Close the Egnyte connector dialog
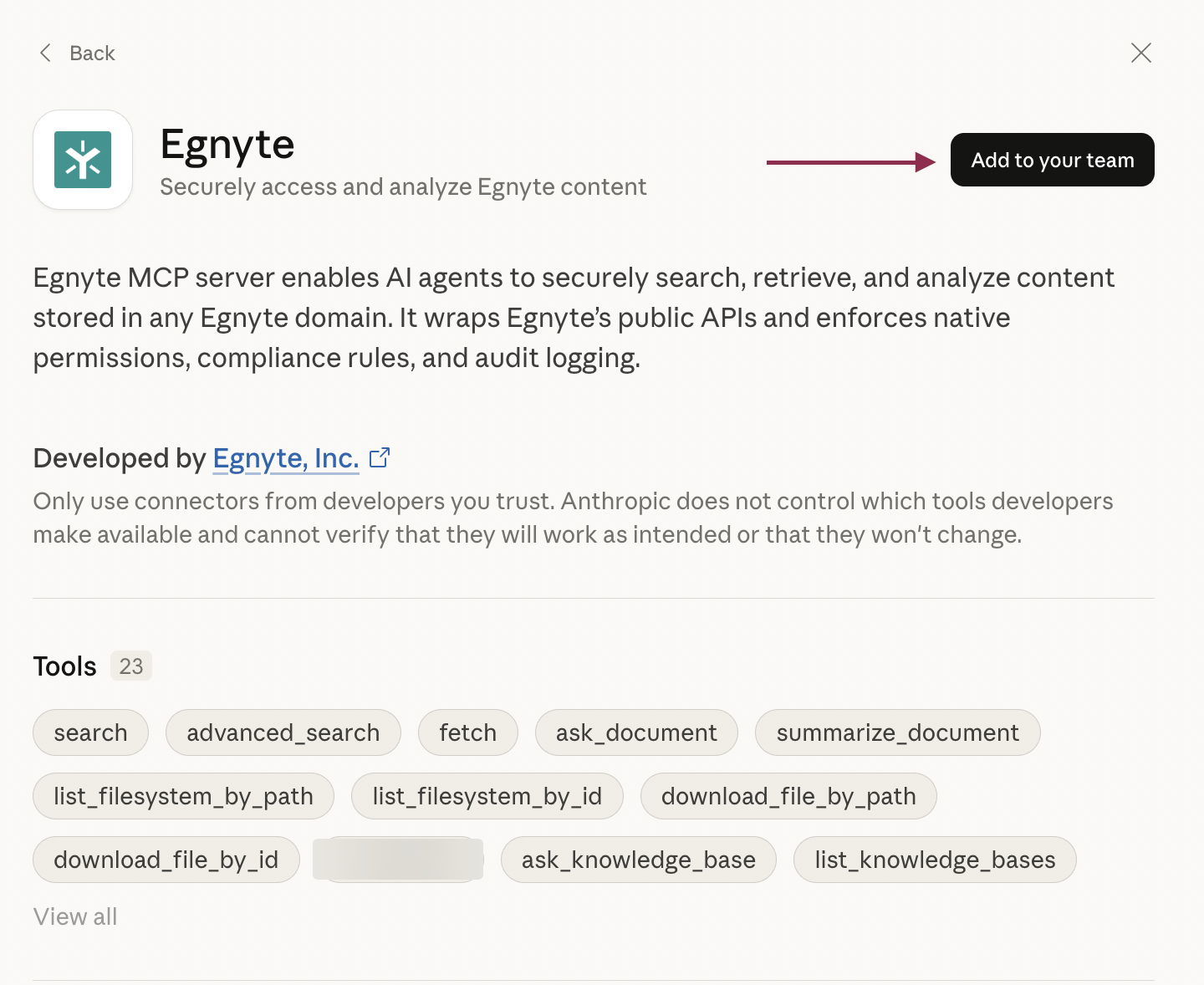This screenshot has width=1204, height=985. click(1140, 53)
